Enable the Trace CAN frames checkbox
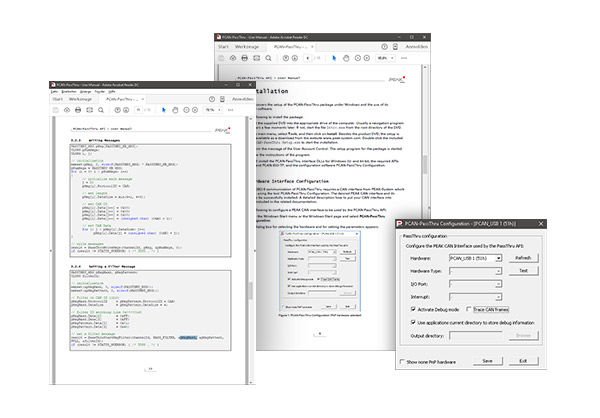The height and width of the screenshot is (418, 600). coord(469,309)
